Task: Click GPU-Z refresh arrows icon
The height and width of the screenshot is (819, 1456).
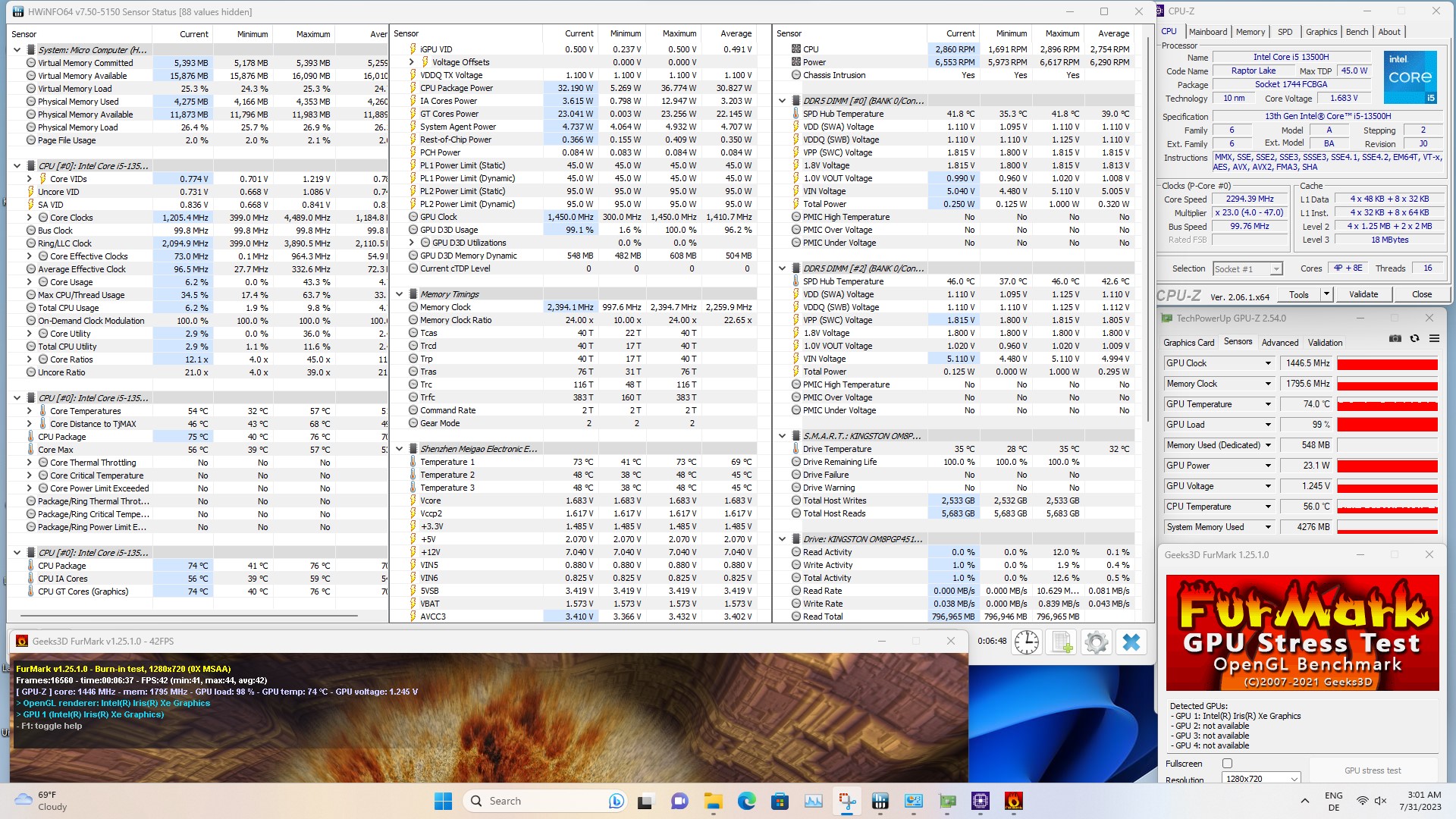Action: (x=1414, y=339)
